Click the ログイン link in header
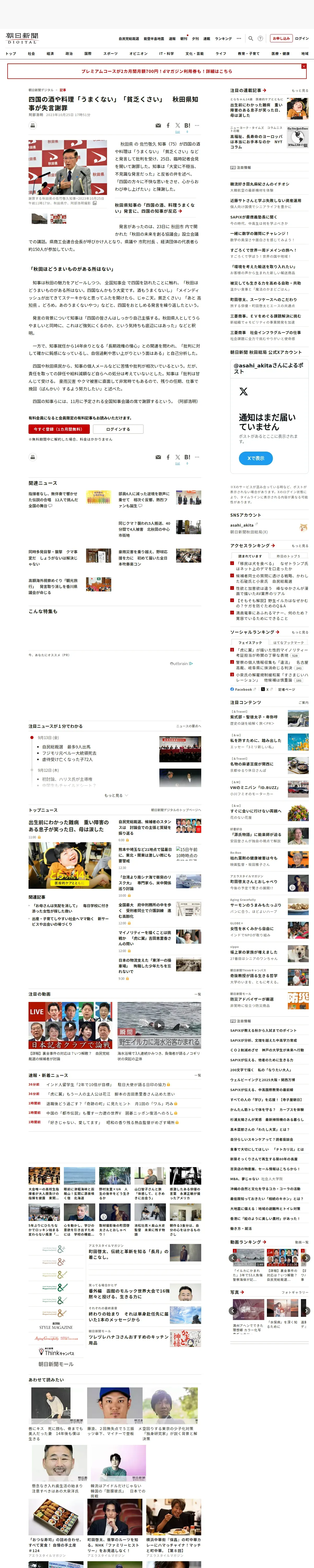Screen dimensions: 314x1568 [302, 38]
